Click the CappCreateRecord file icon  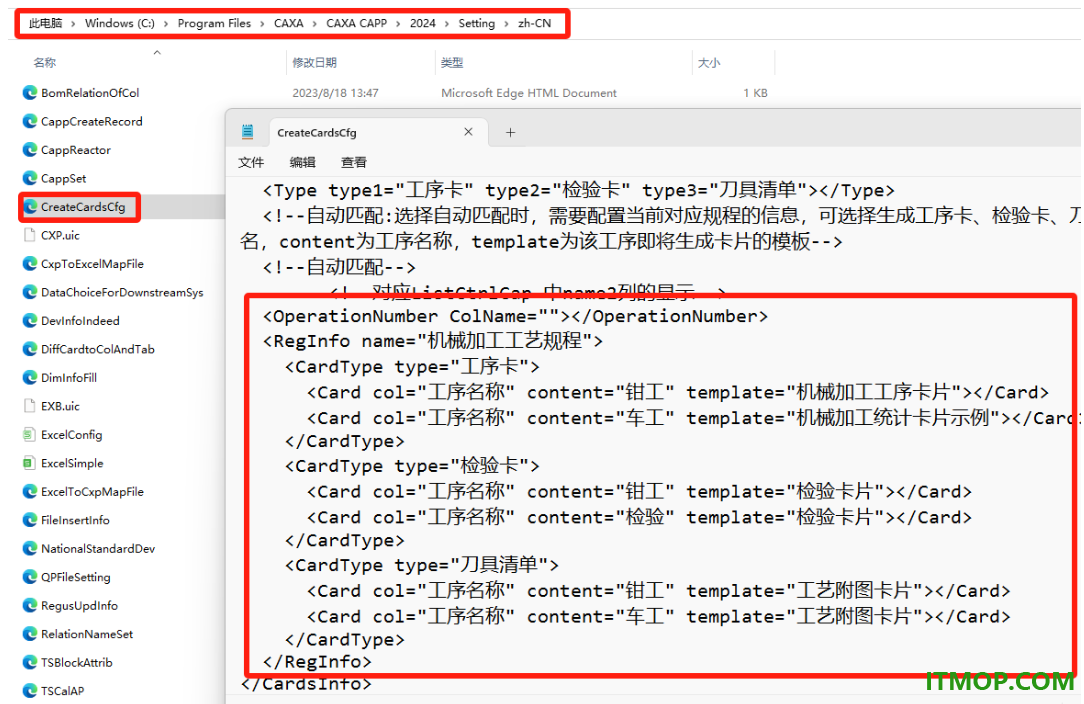(30, 121)
